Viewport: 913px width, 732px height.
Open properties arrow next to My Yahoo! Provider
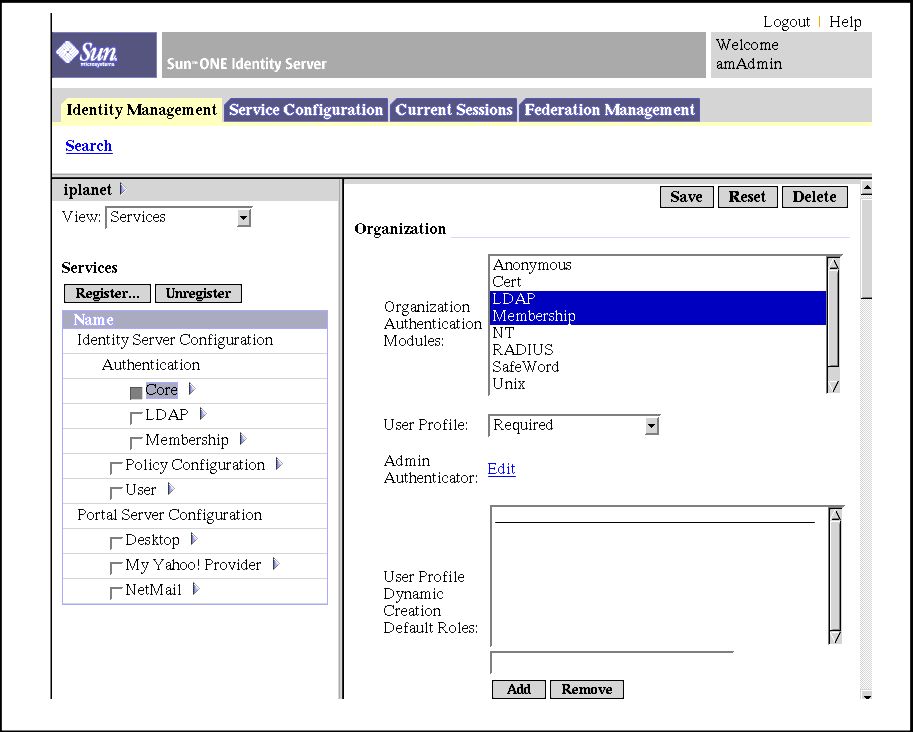(x=276, y=564)
